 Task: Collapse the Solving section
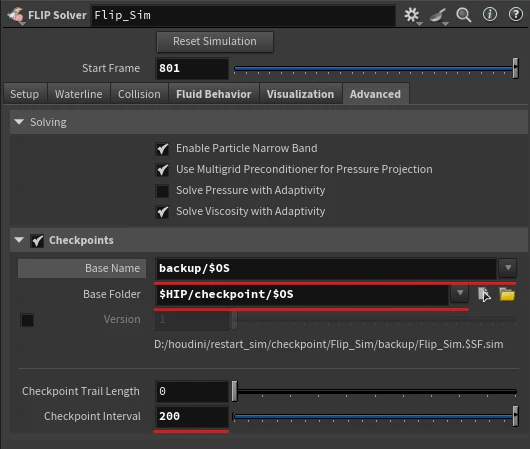click(x=19, y=122)
